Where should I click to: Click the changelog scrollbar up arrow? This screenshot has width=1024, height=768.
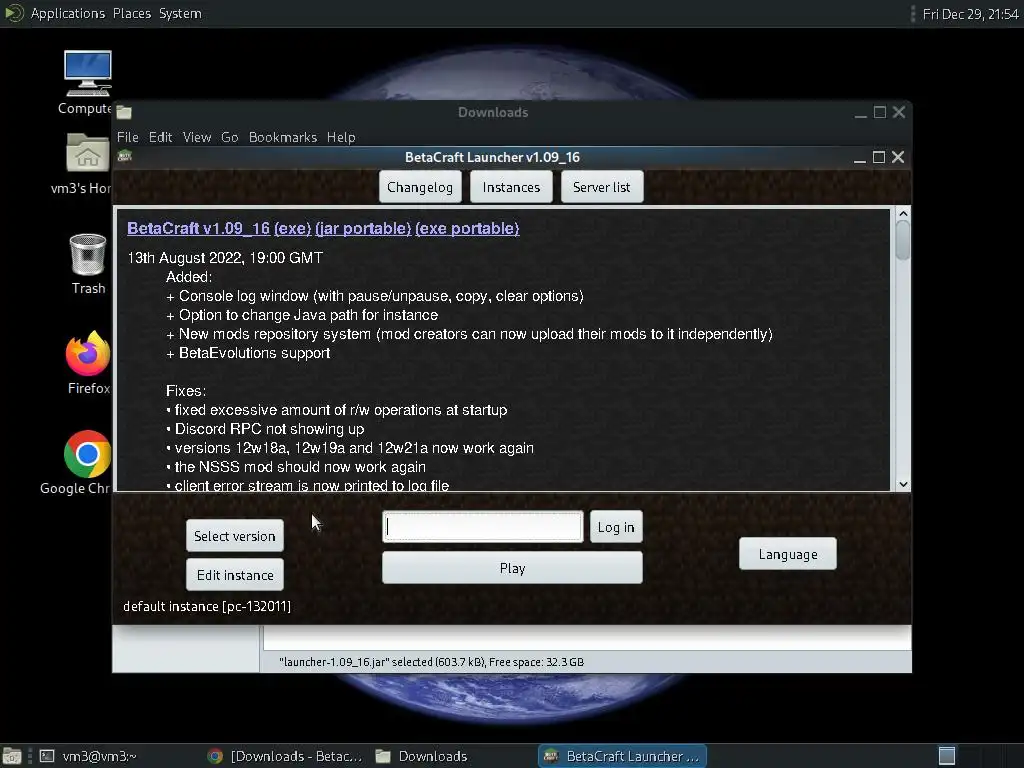click(903, 214)
